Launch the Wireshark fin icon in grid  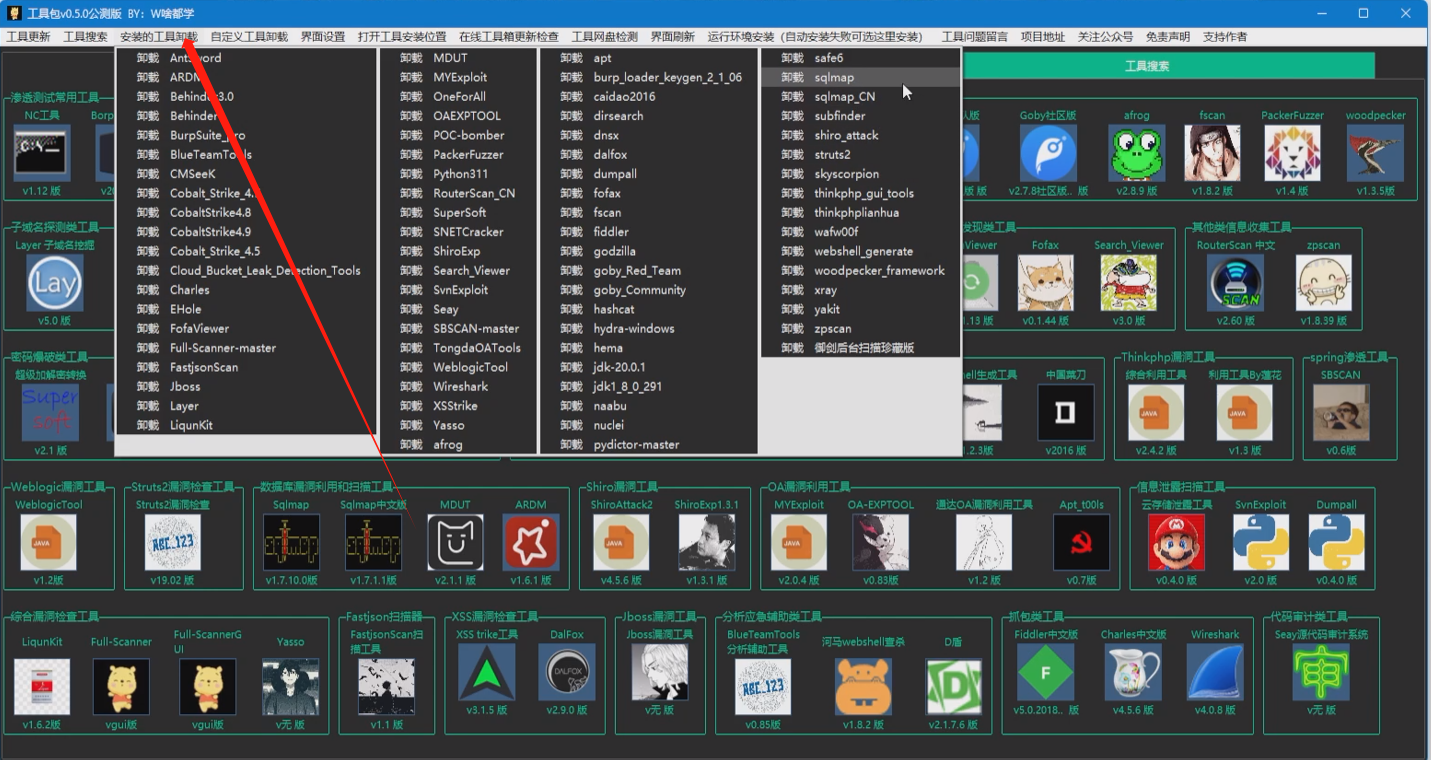1215,672
